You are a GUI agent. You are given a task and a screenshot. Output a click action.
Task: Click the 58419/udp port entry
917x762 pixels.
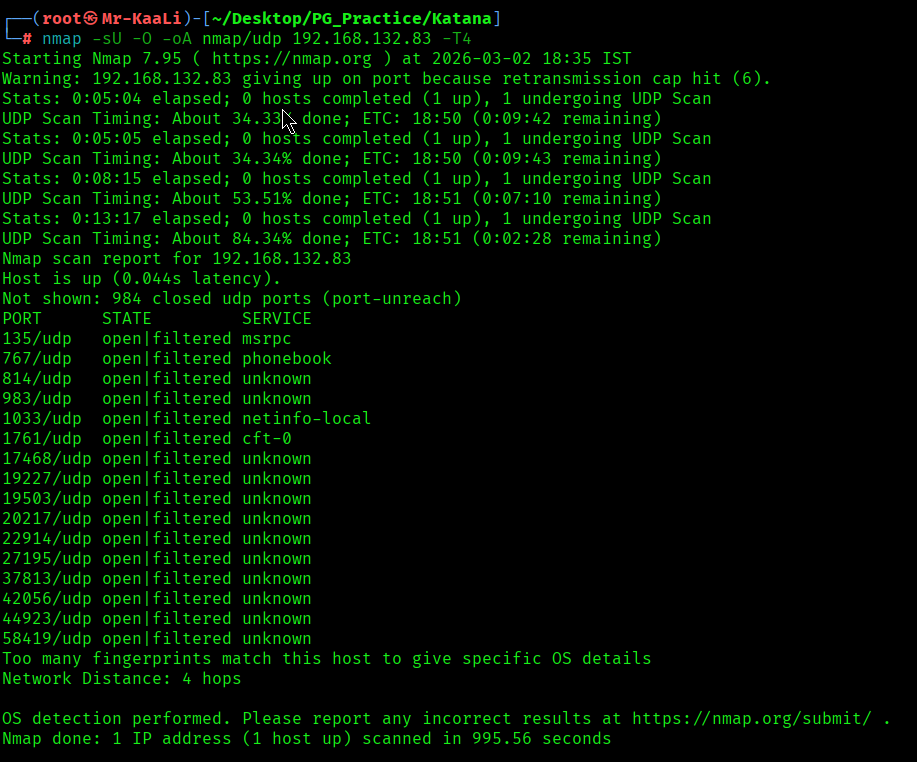pyautogui.click(x=46, y=639)
